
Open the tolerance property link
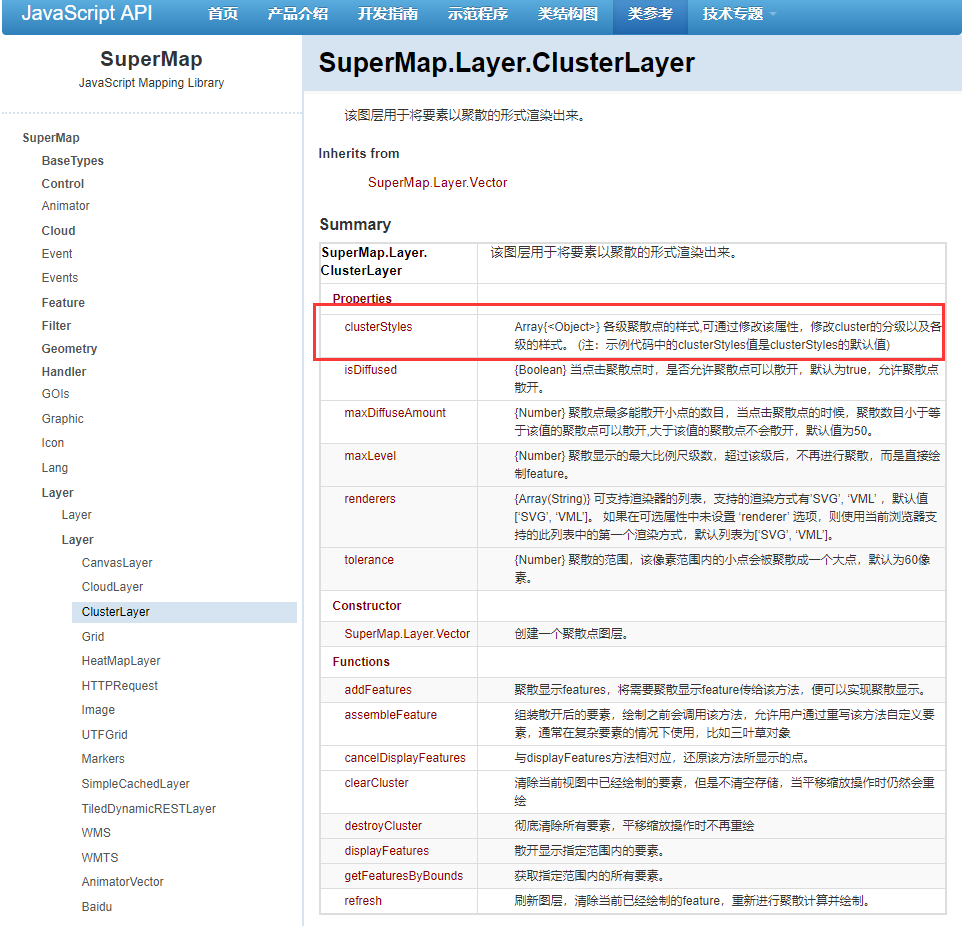369,560
